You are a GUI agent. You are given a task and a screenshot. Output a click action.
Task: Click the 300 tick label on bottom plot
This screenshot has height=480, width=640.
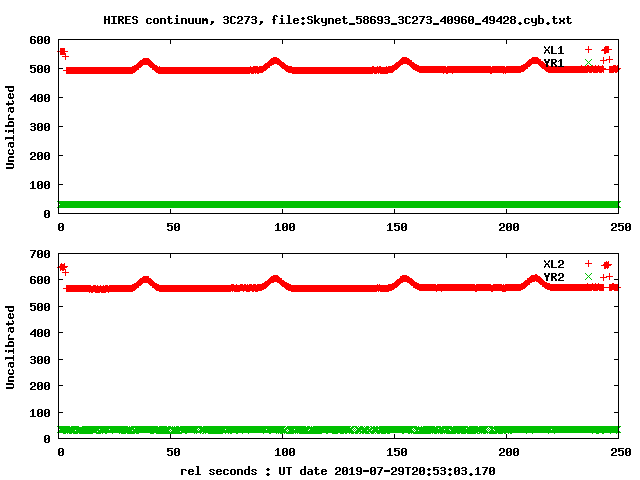(x=40, y=360)
